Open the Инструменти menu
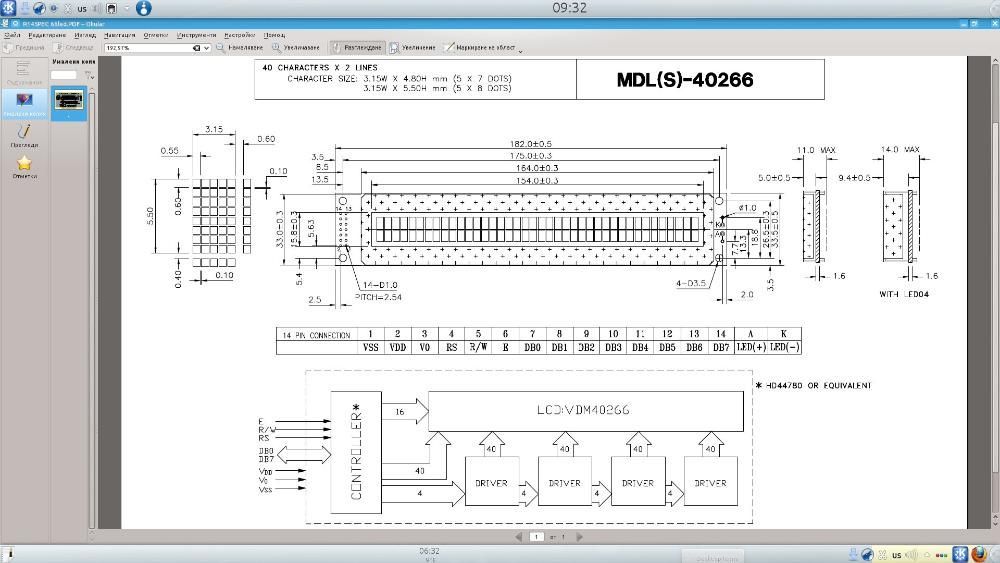 196,35
